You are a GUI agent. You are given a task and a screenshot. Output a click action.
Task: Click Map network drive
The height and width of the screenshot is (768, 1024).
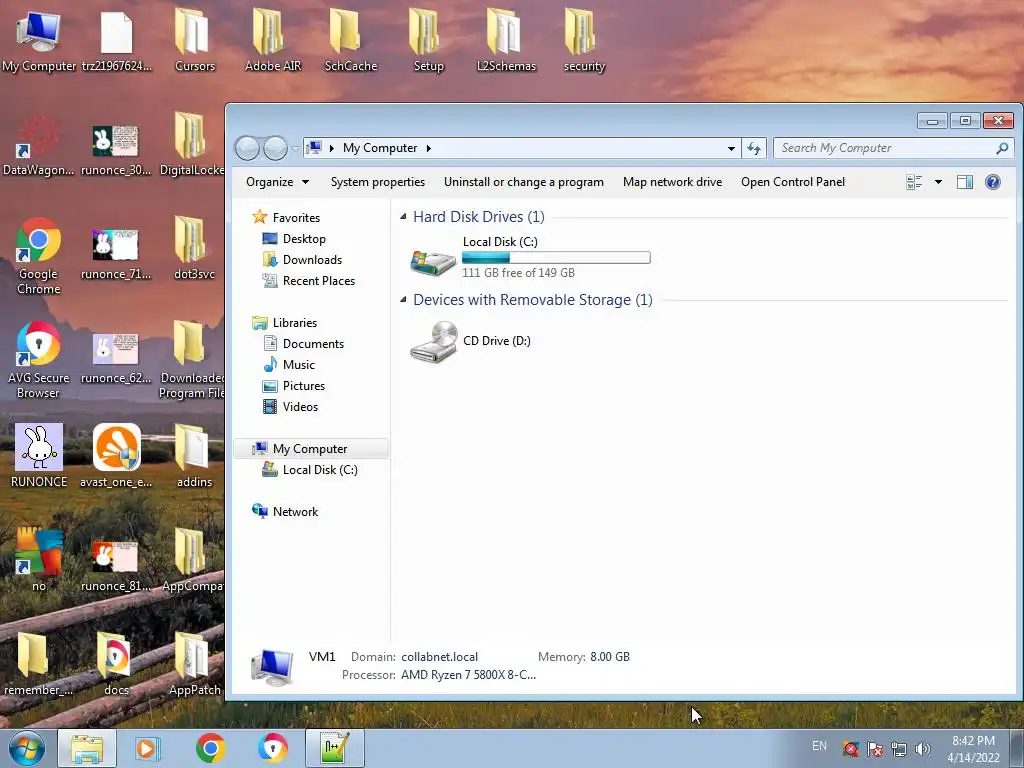(x=672, y=182)
